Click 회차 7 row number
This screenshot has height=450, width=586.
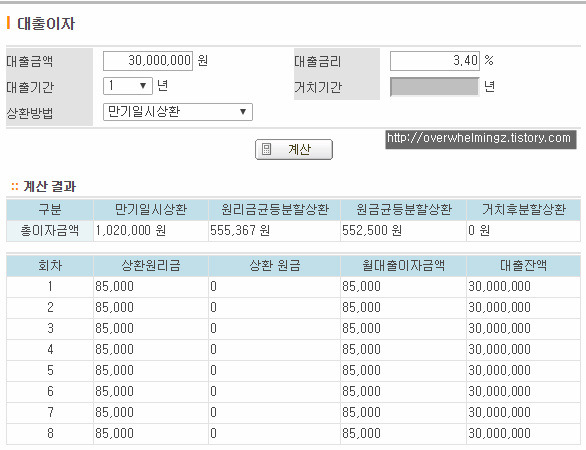coord(50,412)
